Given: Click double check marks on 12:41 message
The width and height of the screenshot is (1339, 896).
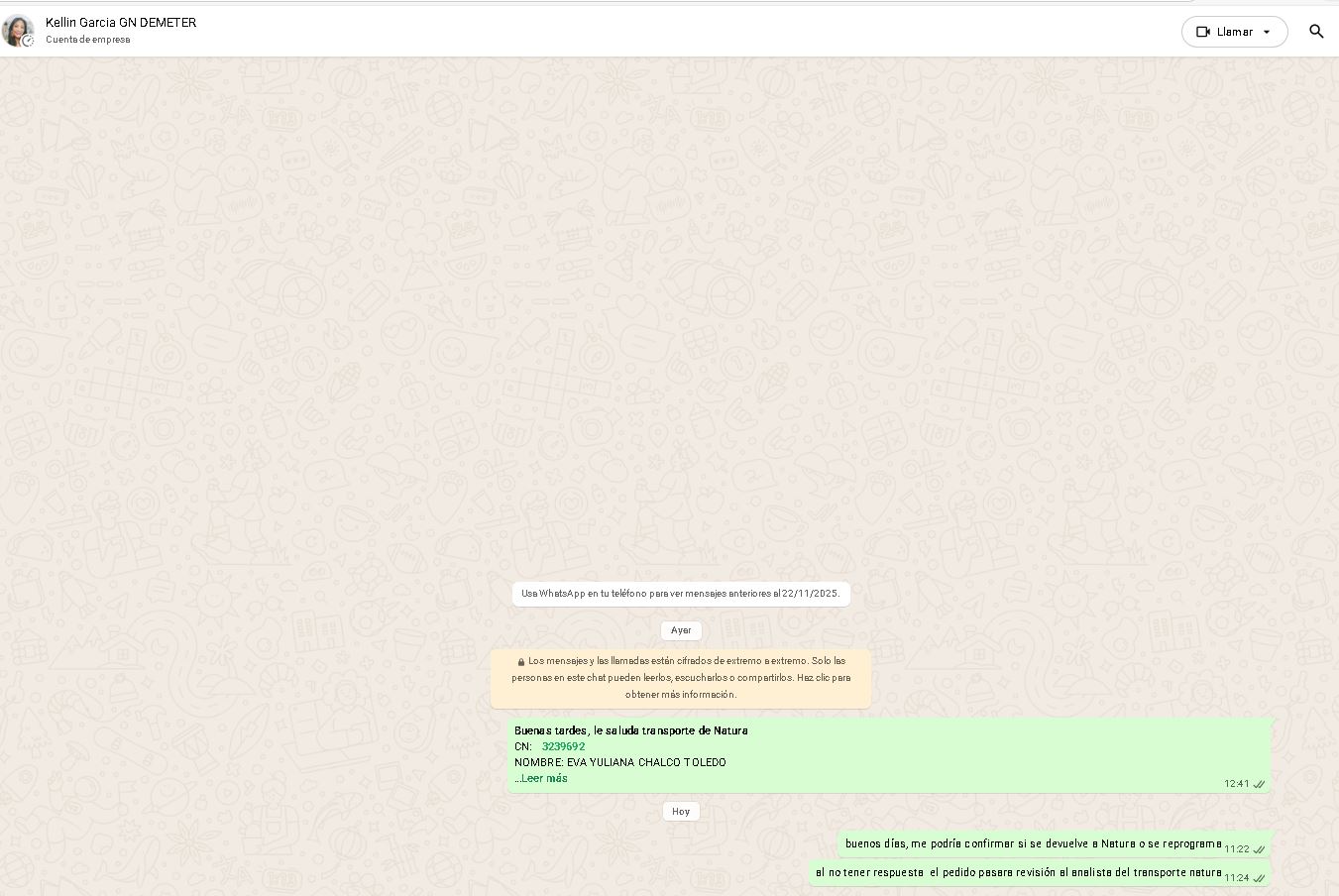Looking at the screenshot, I should tap(1259, 784).
